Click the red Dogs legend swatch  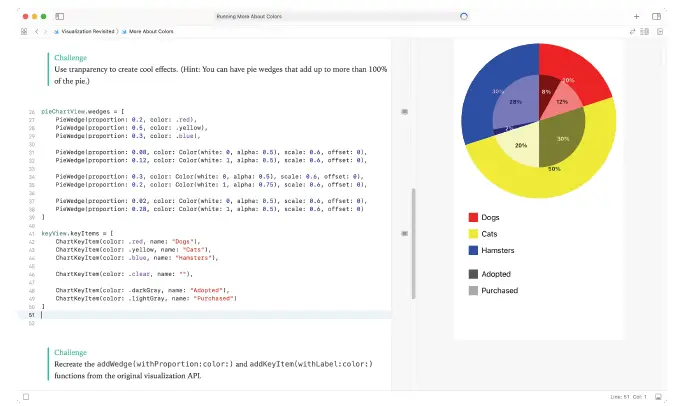point(473,217)
